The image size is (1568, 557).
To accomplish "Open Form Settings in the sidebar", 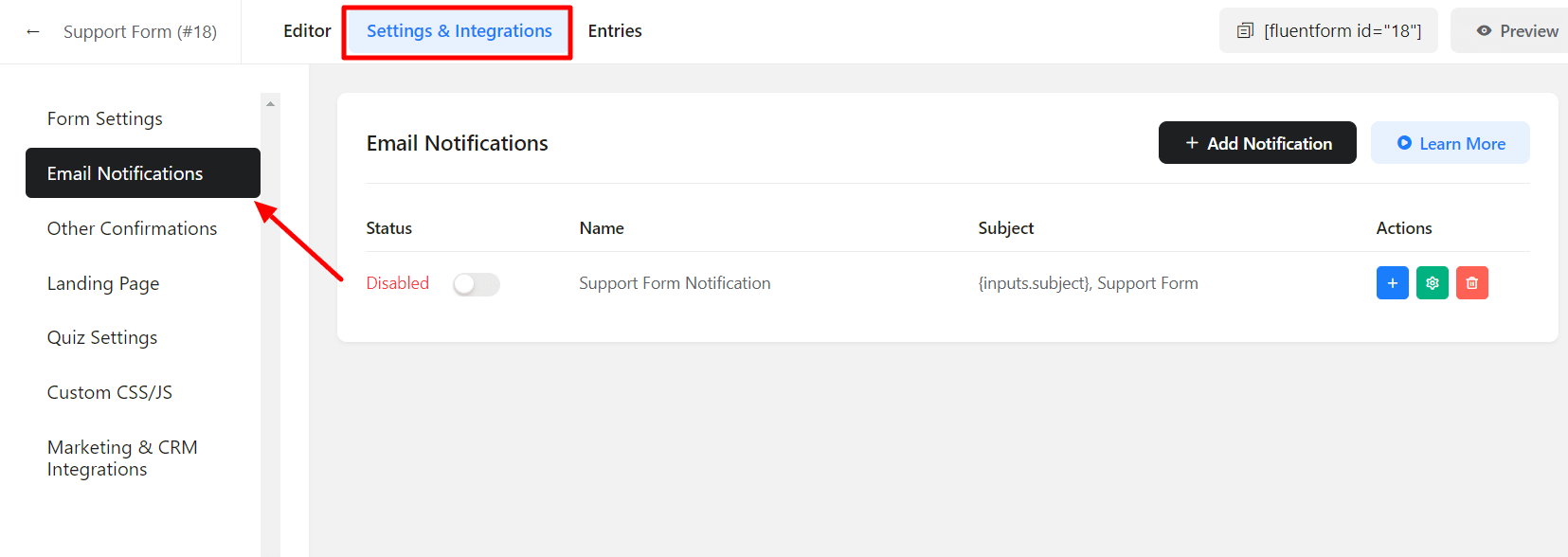I will coord(105,118).
